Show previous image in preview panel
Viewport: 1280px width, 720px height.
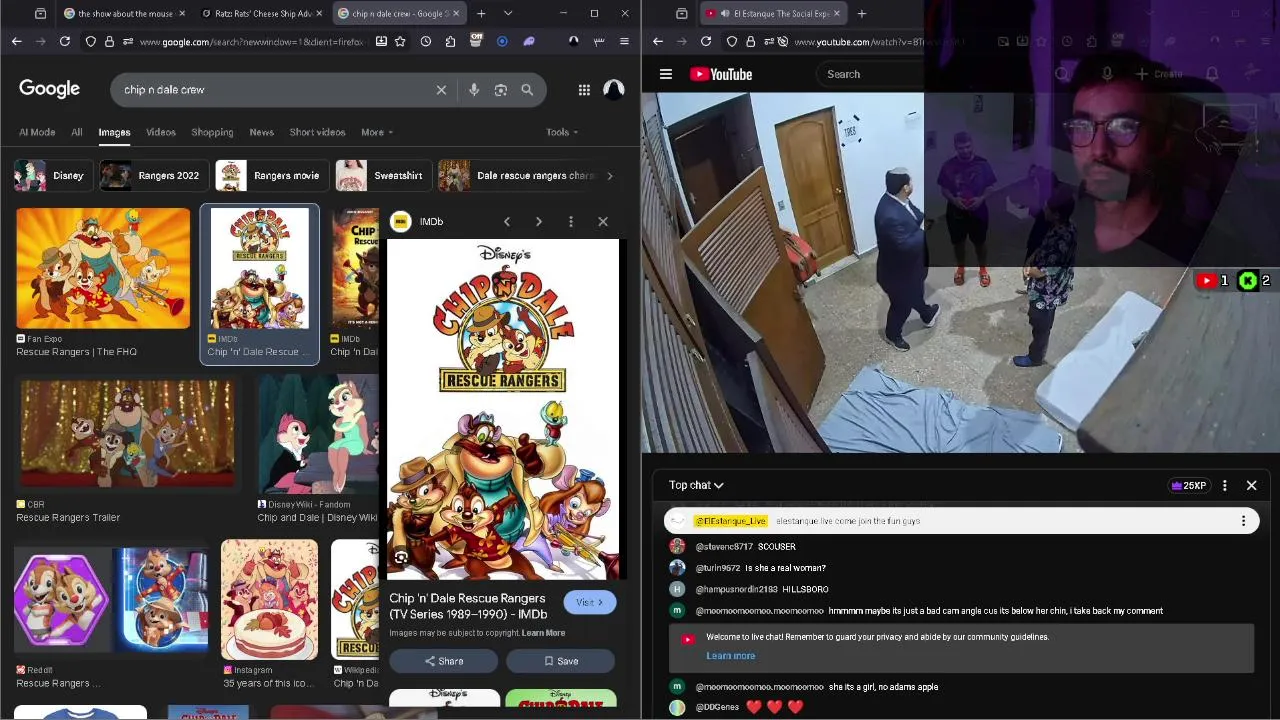coord(507,222)
